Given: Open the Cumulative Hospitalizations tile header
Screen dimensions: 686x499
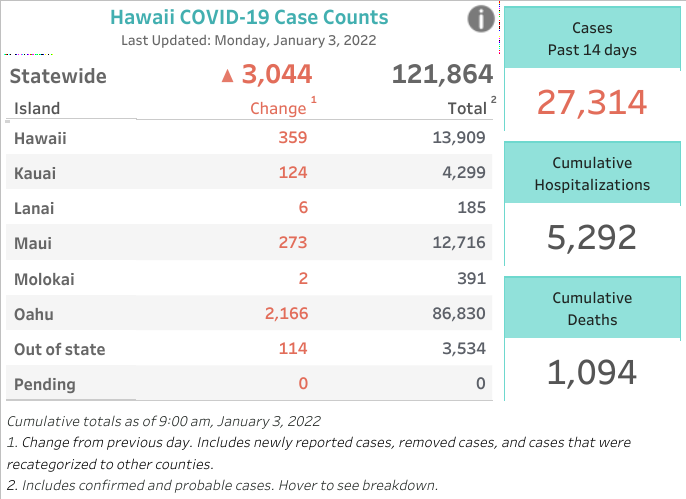Looking at the screenshot, I should click(592, 174).
